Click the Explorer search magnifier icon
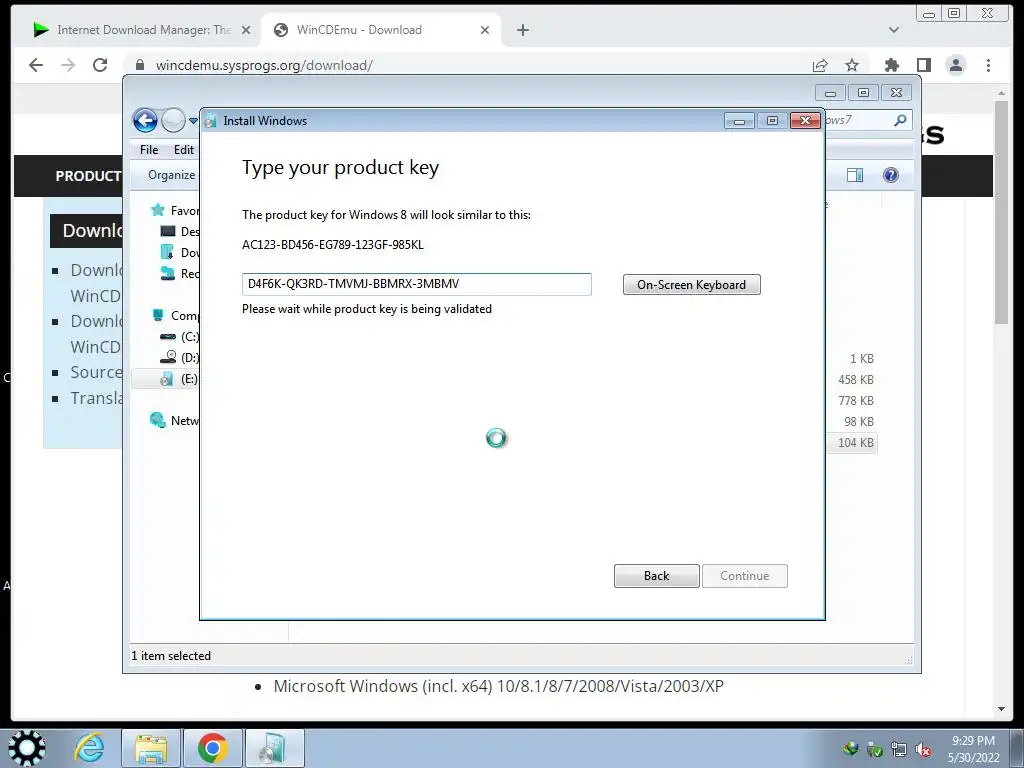The width and height of the screenshot is (1024, 768). 900,120
